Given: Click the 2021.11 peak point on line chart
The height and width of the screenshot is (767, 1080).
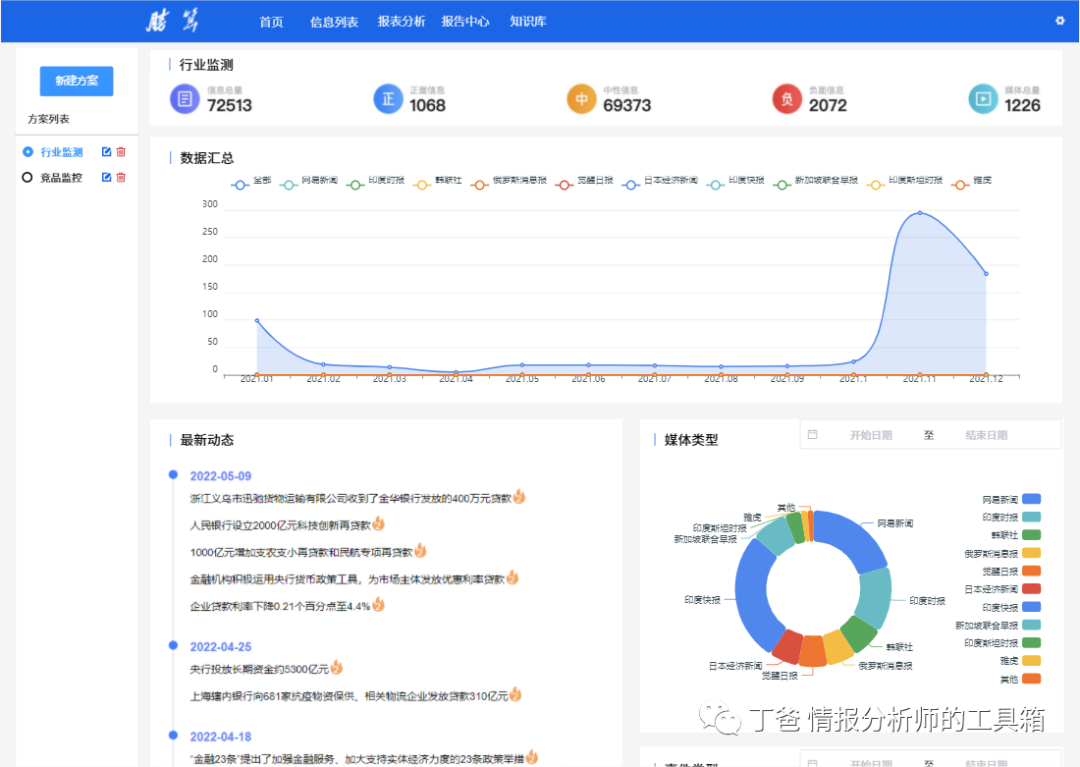Looking at the screenshot, I should point(920,213).
